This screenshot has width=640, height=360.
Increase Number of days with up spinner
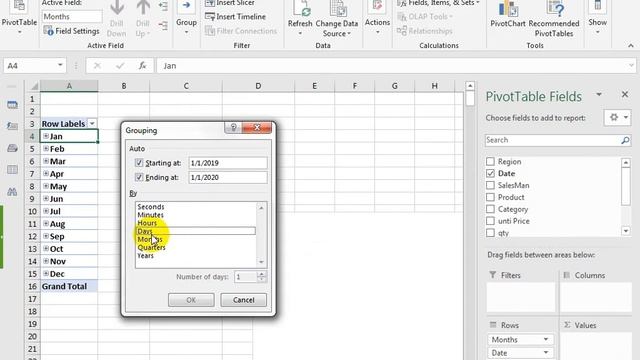pyautogui.click(x=262, y=274)
